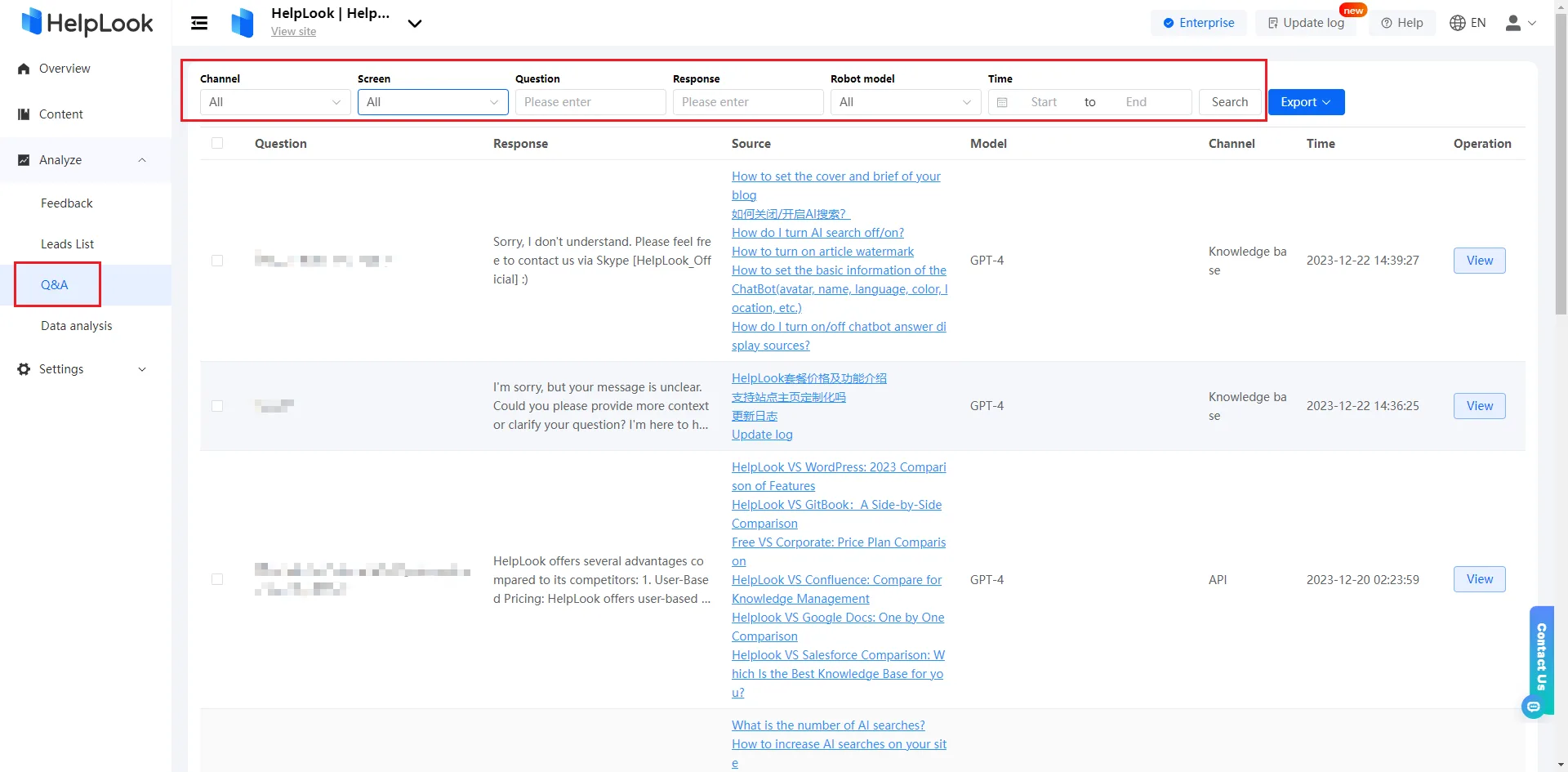Open 'HelpLook VS WordPress' comparison link
Screen dimensions: 1568x772
pos(839,476)
